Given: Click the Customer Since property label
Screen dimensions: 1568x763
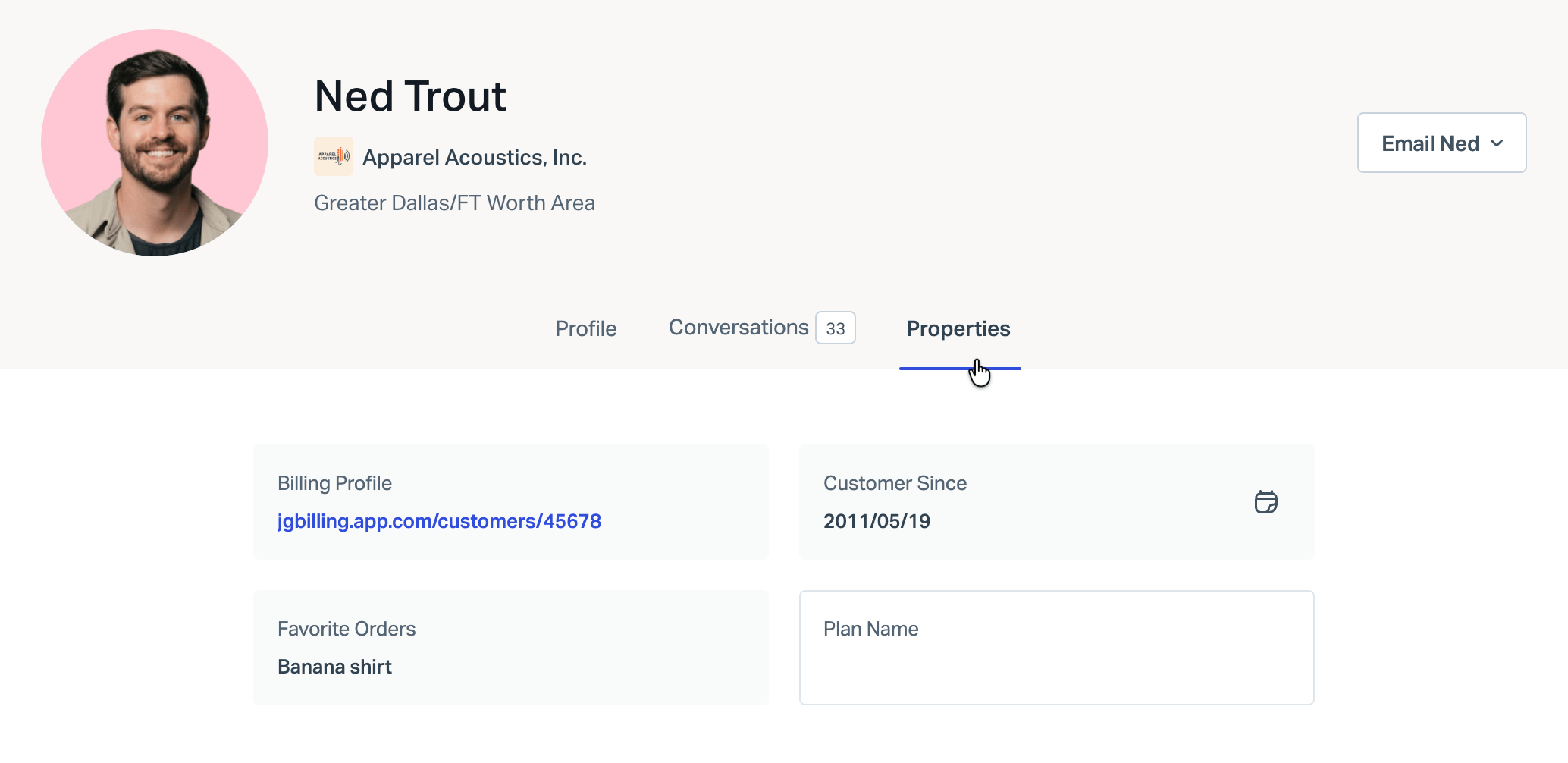Looking at the screenshot, I should (895, 483).
